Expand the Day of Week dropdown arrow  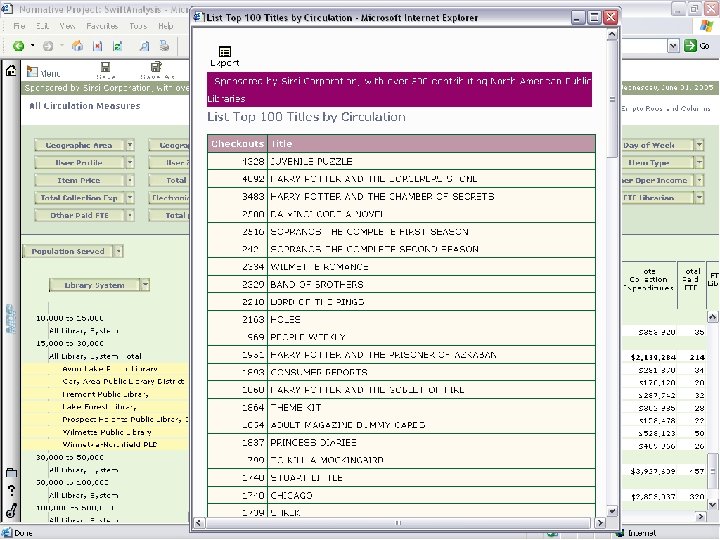pos(699,145)
